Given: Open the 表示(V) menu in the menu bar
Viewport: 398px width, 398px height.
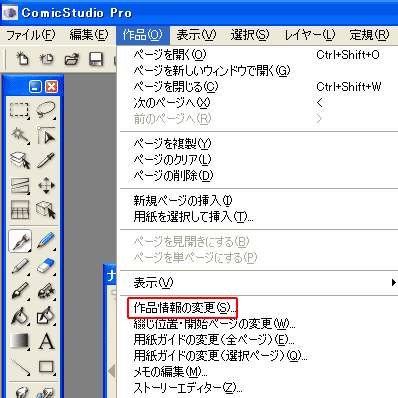Looking at the screenshot, I should pos(196,35).
